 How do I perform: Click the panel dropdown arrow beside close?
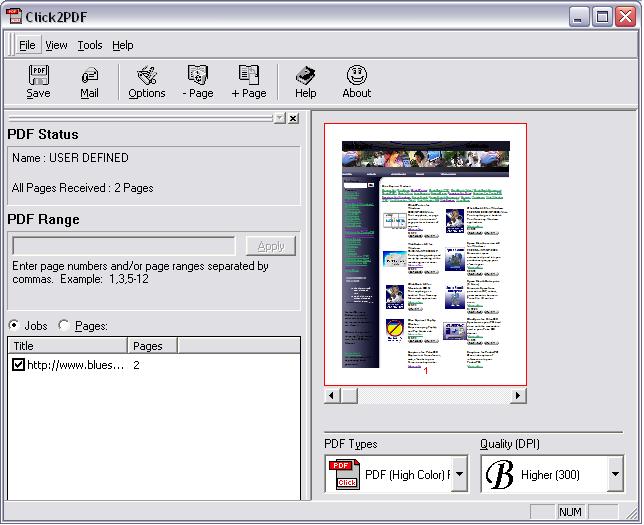(x=279, y=118)
